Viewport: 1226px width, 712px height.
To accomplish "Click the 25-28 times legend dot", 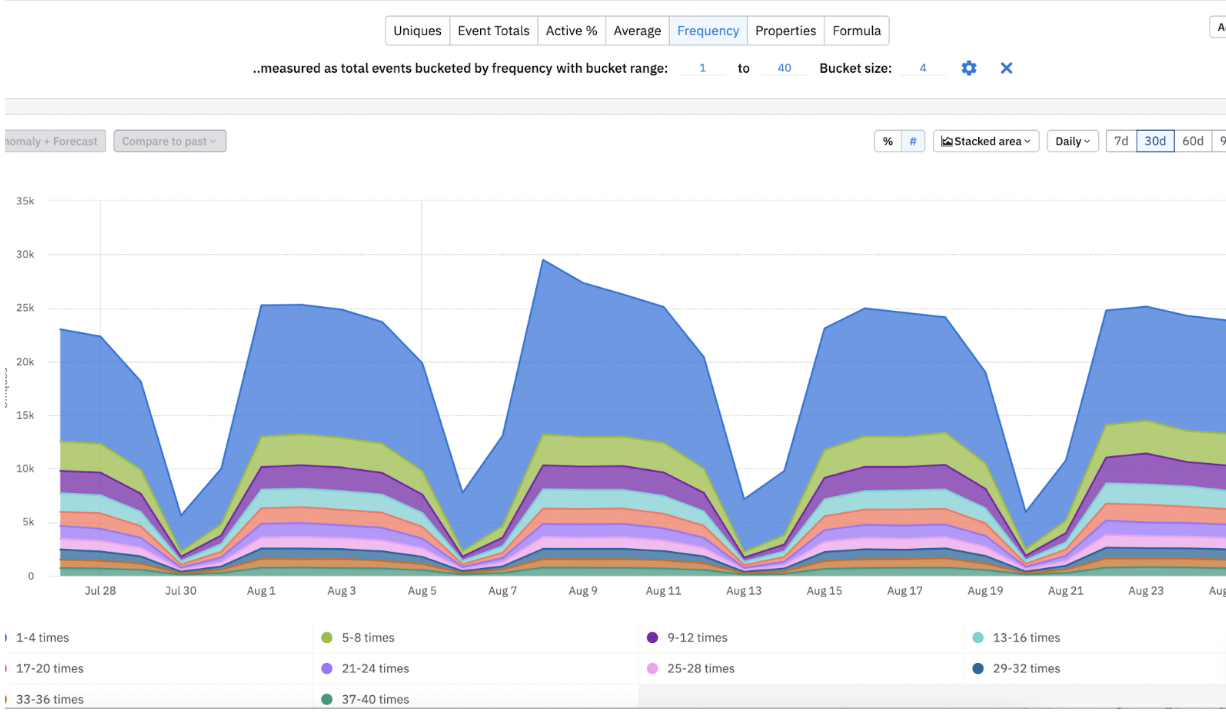I will (x=653, y=669).
